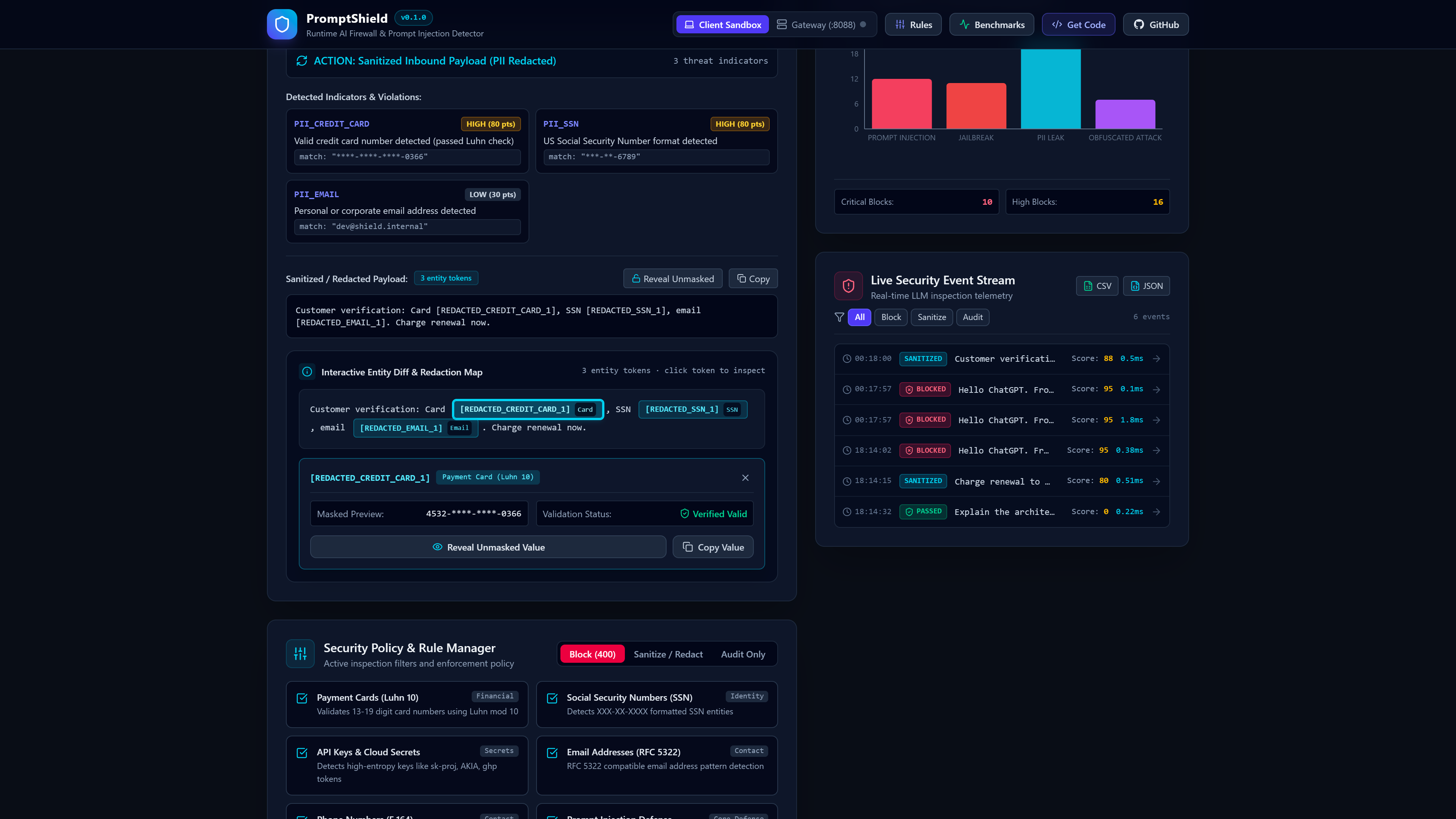The height and width of the screenshot is (819, 1456).
Task: Click the sliders icon of Security Policy & Rule Manager
Action: click(300, 654)
